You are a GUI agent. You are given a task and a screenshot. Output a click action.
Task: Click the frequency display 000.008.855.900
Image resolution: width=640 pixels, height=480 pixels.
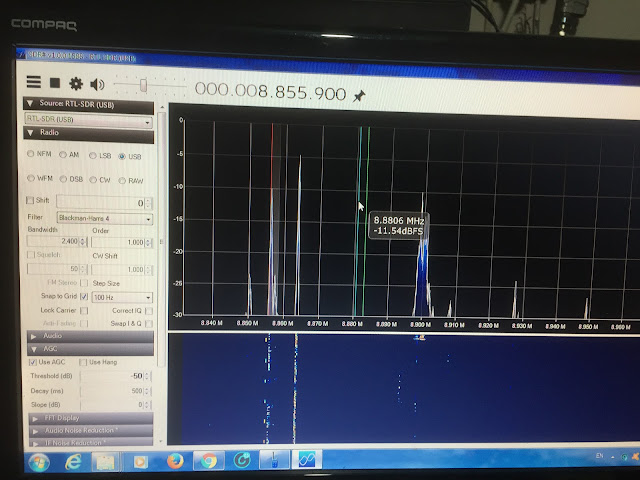point(270,91)
